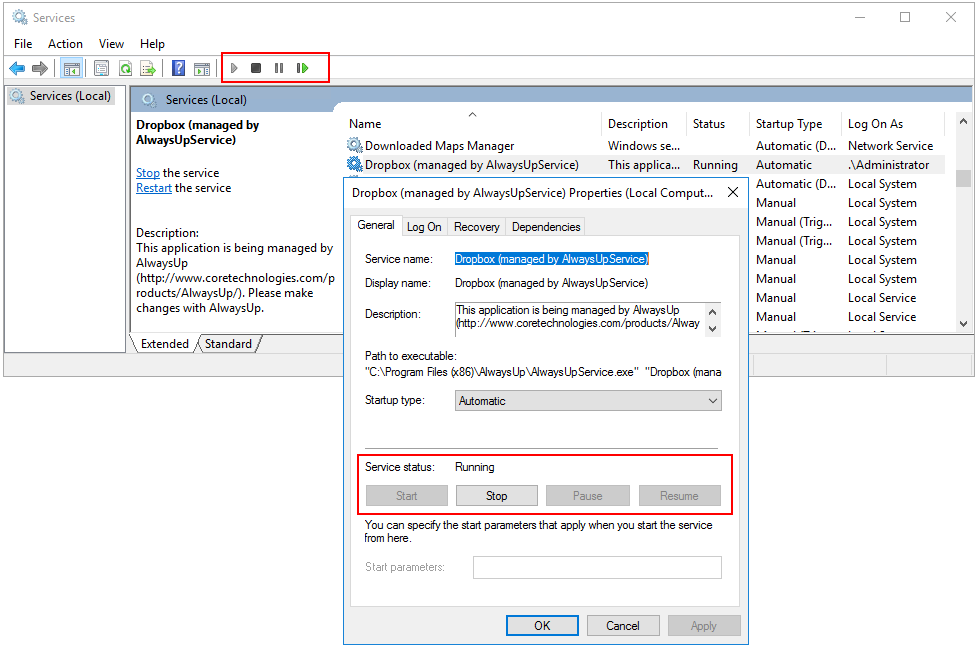Viewport: 978px width, 647px height.
Task: Click the services list vertical scrollbar thumb
Action: click(963, 178)
